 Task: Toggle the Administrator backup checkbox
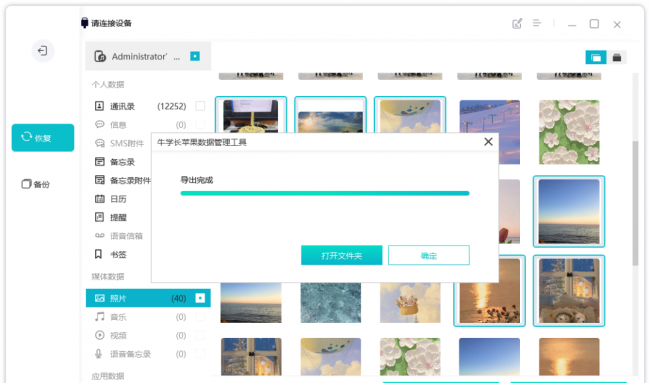click(x=195, y=56)
